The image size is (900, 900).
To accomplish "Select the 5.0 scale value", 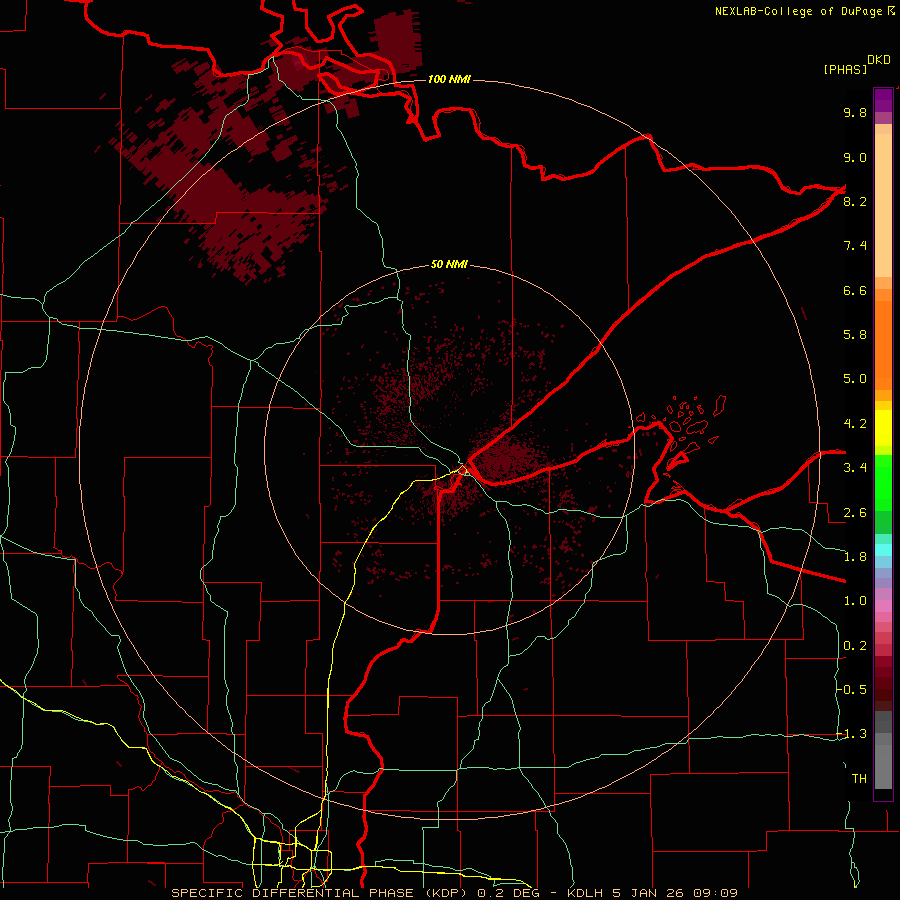I will (x=855, y=379).
